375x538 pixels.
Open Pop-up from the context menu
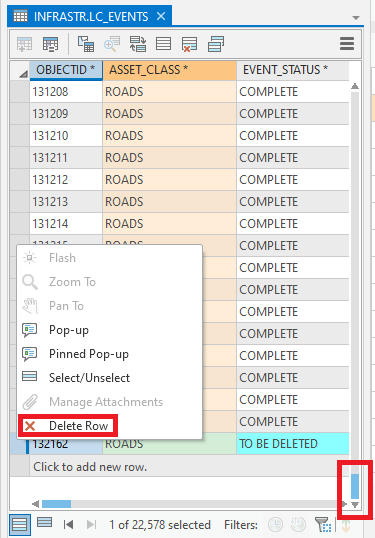pos(109,330)
